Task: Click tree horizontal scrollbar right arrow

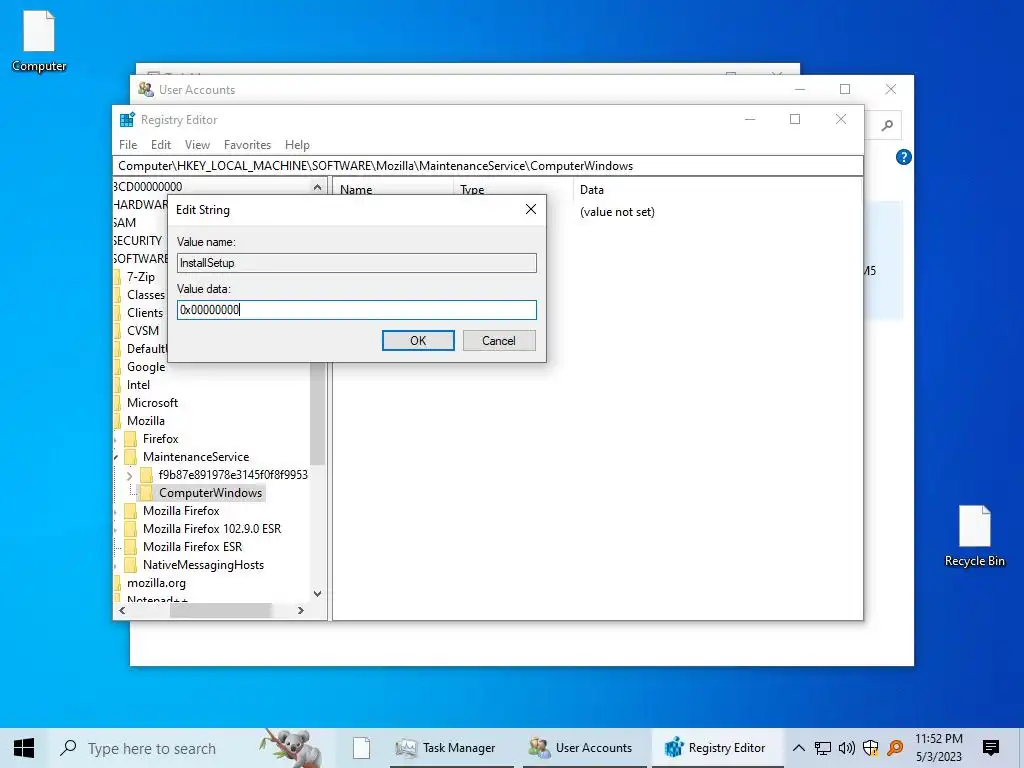Action: 300,611
